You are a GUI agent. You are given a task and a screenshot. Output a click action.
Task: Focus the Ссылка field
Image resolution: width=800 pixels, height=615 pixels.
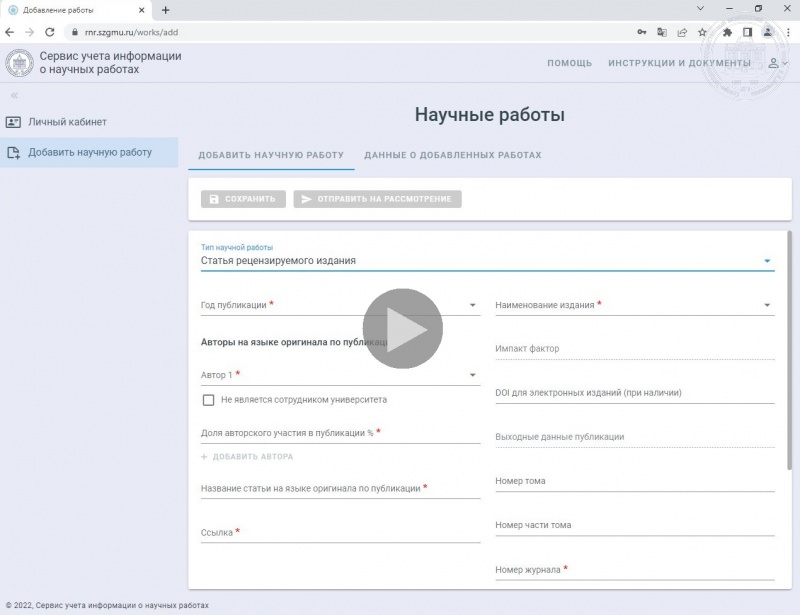point(340,533)
